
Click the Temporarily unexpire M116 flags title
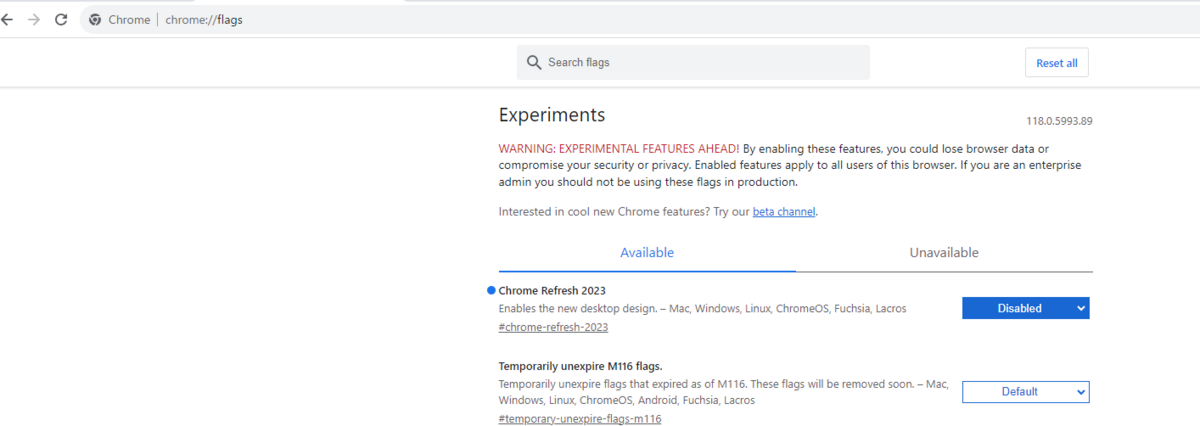coord(580,366)
